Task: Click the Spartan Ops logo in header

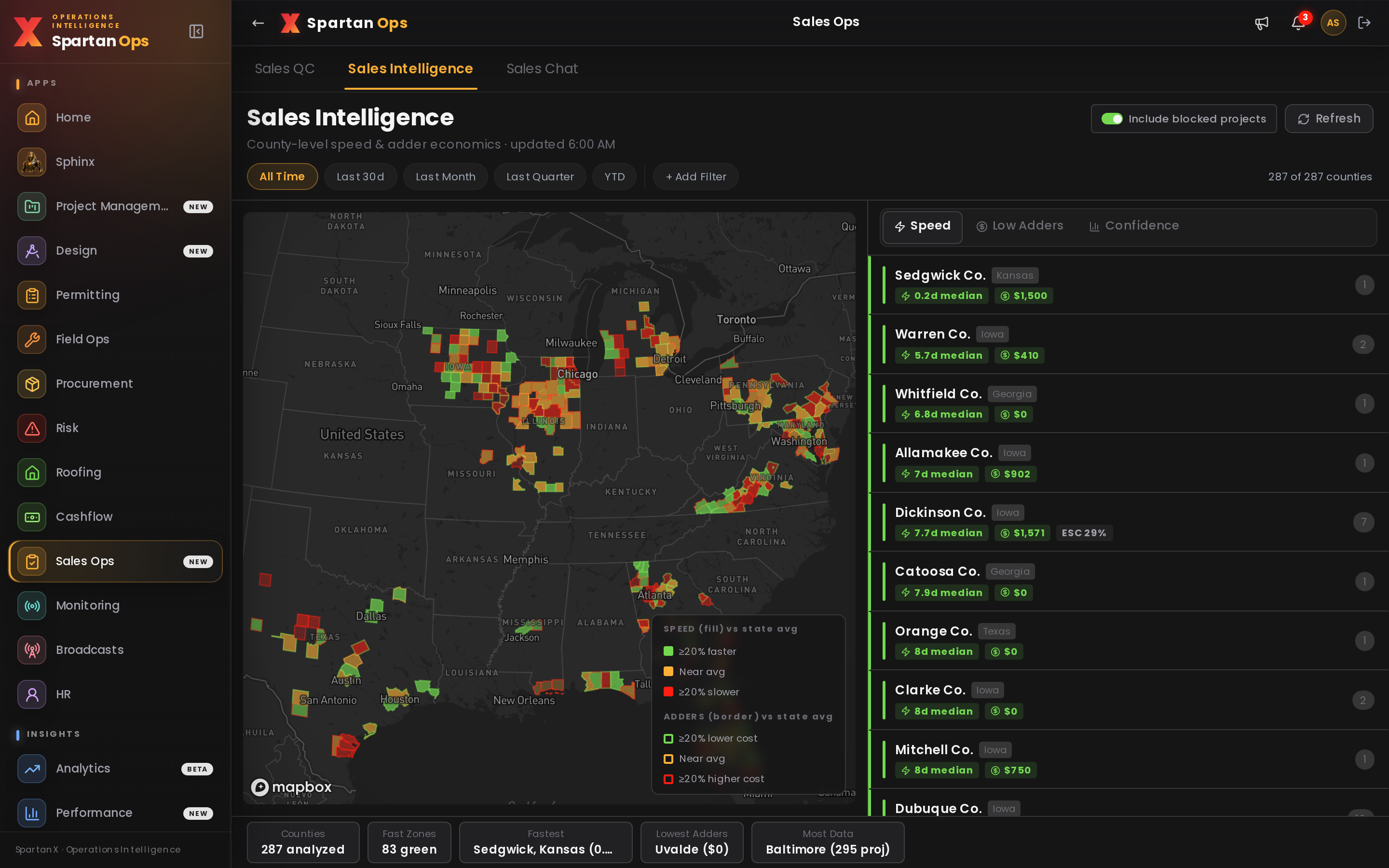Action: [x=344, y=23]
